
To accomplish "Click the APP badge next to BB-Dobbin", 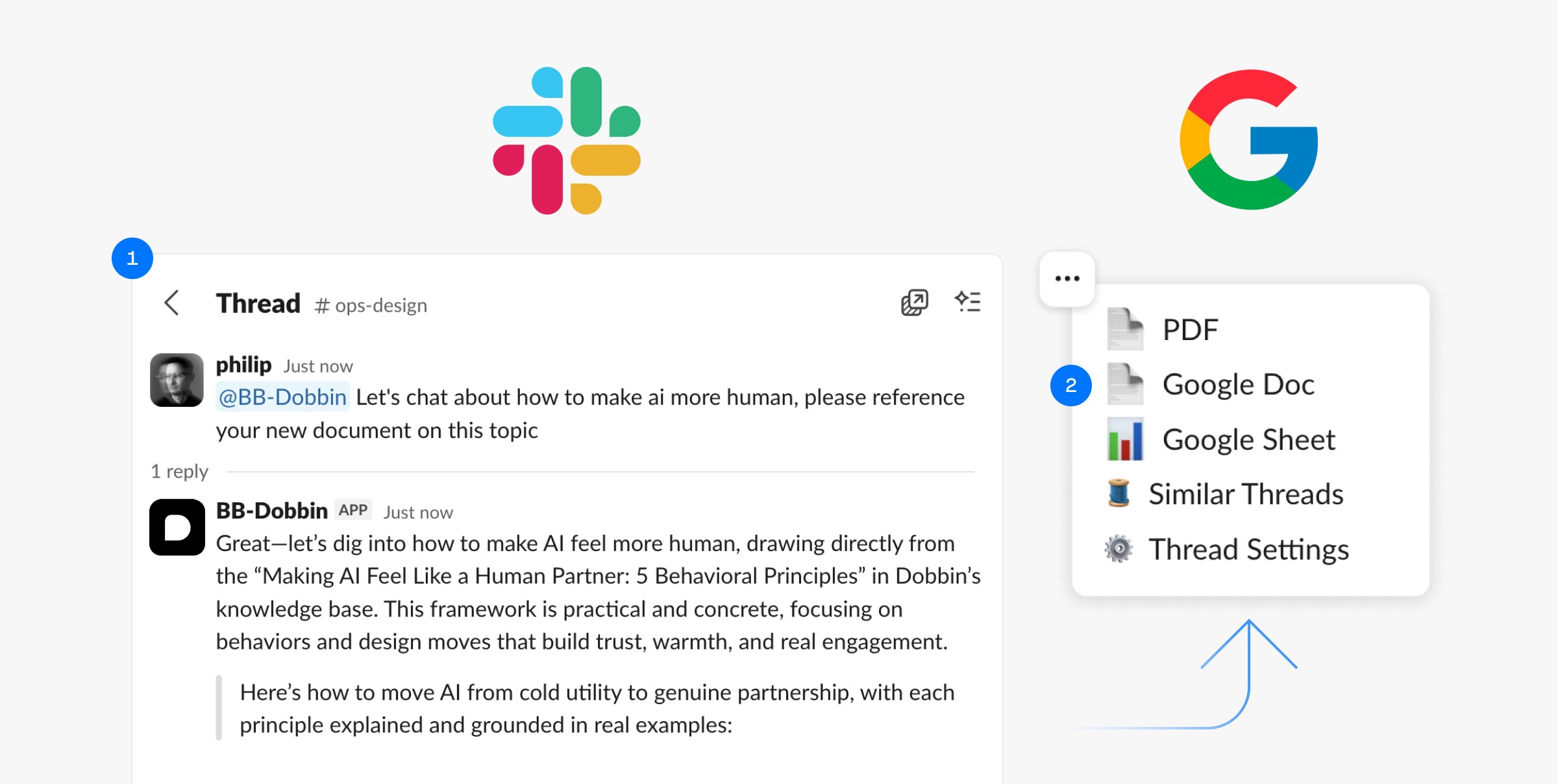I will [x=353, y=510].
